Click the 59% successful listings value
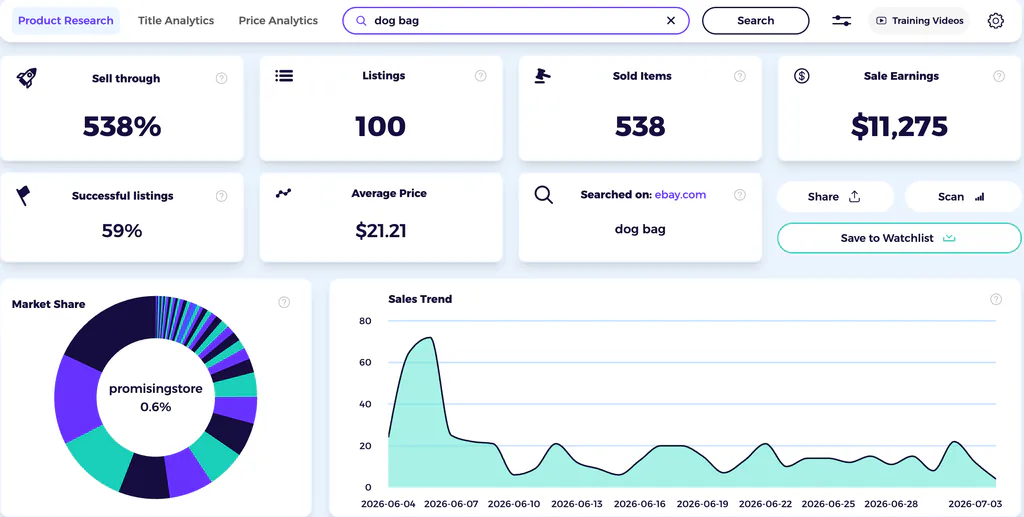 [122, 230]
